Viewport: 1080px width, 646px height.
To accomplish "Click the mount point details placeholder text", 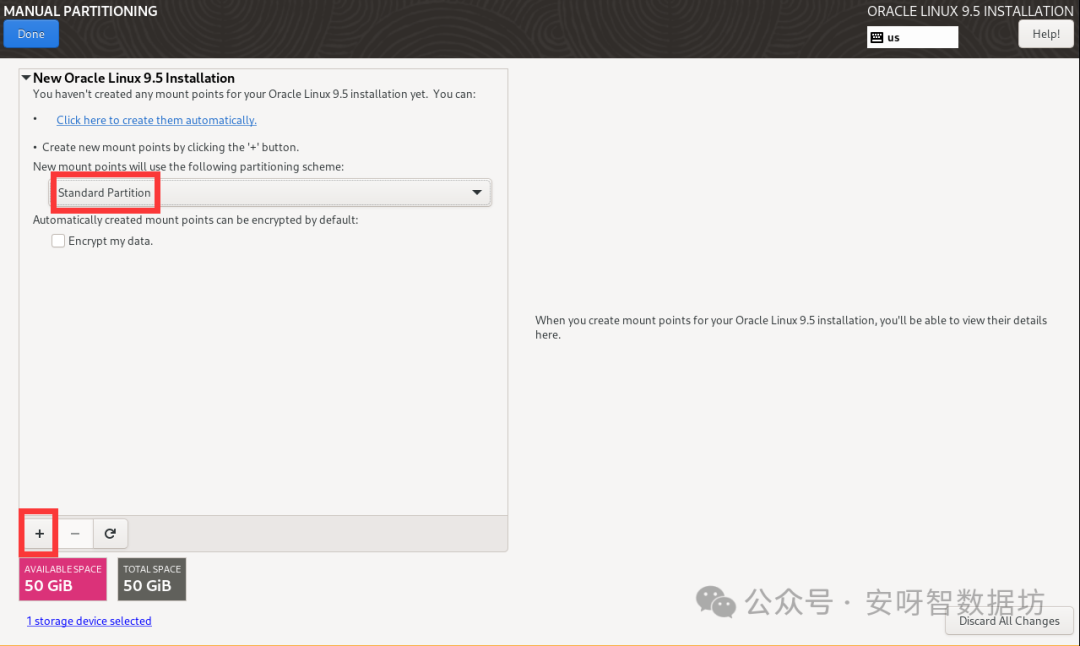I will tap(791, 327).
